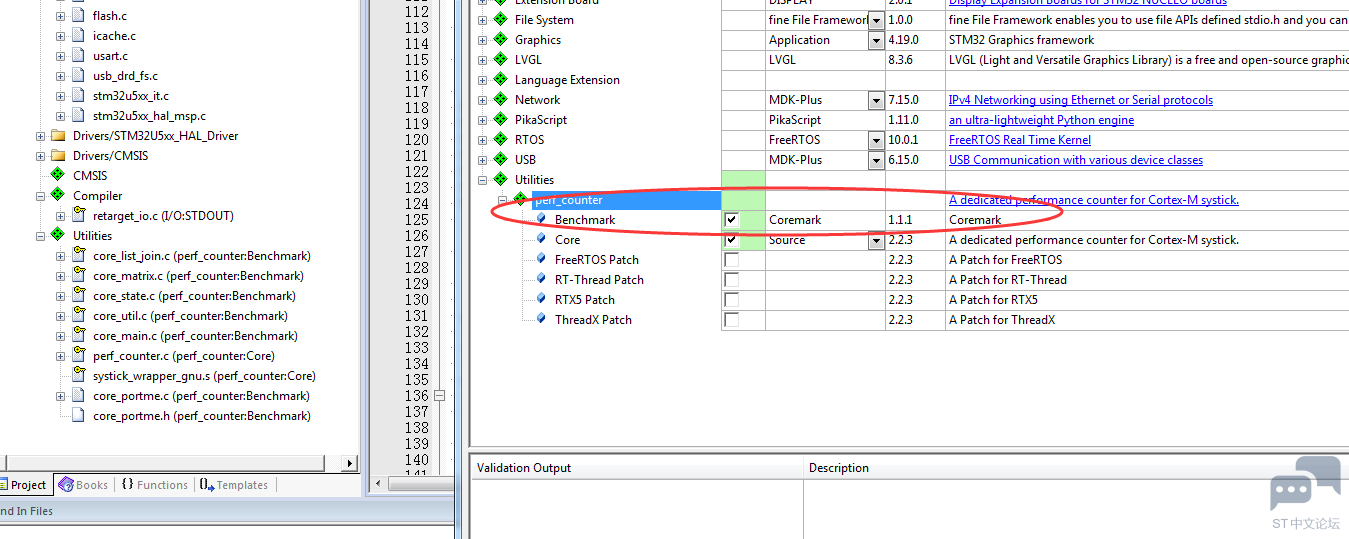Click the Language Extension diamond icon
Screen dimensions: 1349x539
coord(500,80)
